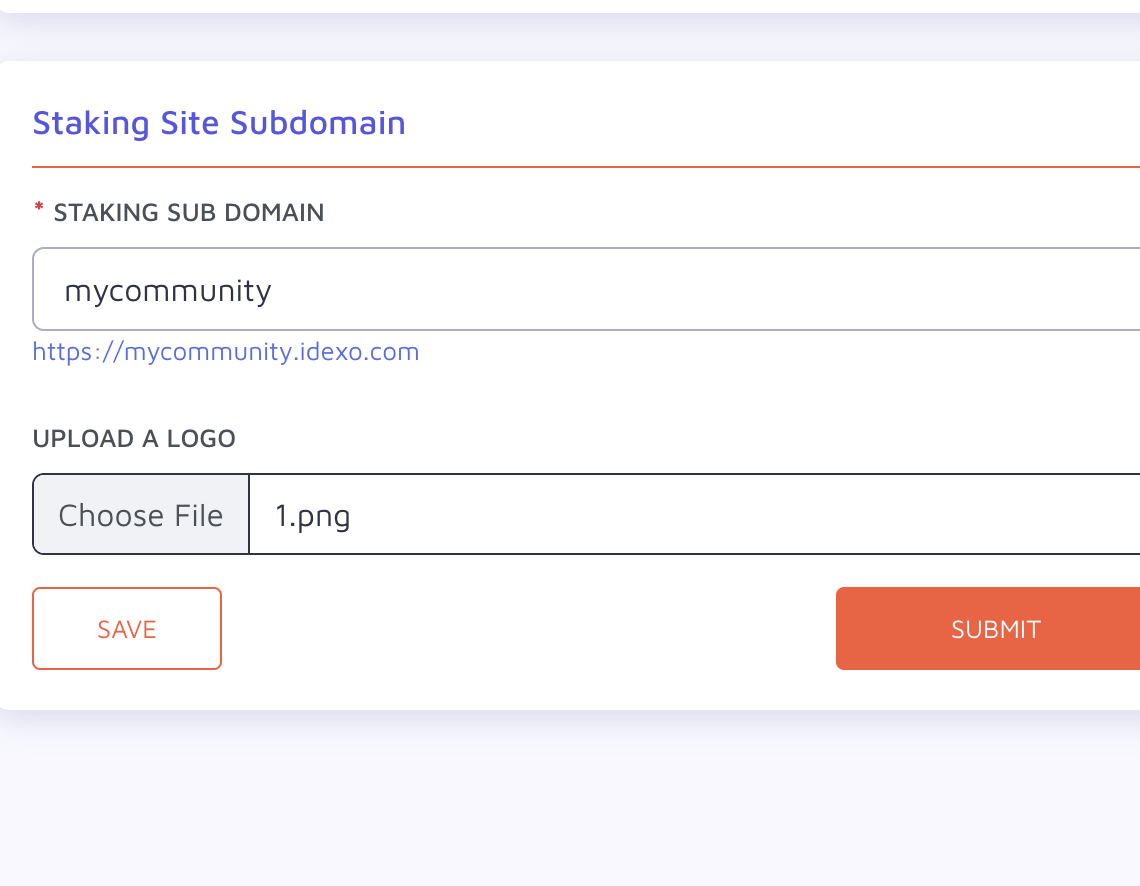The width and height of the screenshot is (1140, 886).
Task: Click the gray strip above the card
Action: [x=570, y=36]
